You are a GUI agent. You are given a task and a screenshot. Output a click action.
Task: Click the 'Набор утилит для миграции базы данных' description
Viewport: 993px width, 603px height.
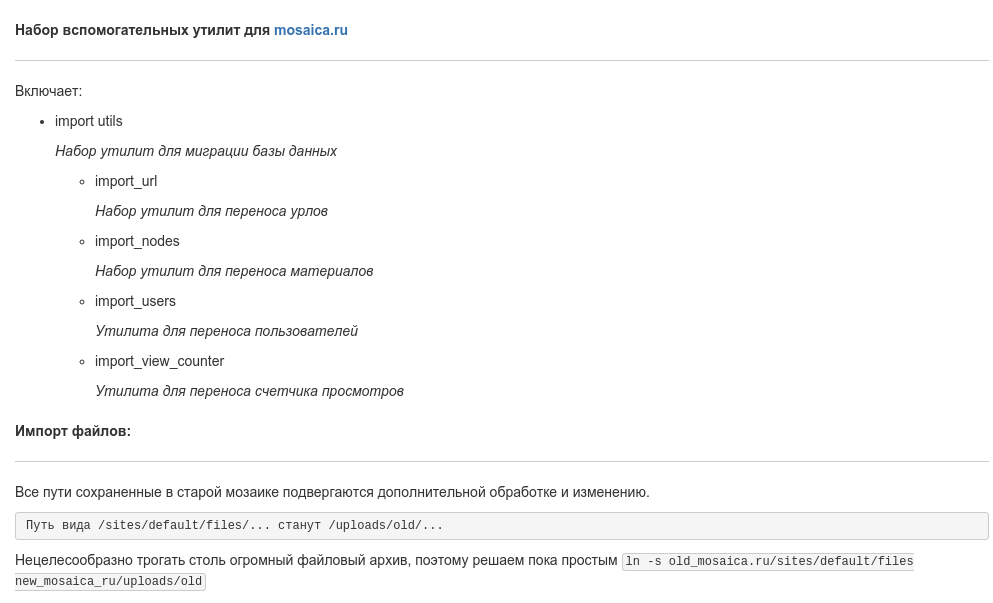[x=196, y=151]
